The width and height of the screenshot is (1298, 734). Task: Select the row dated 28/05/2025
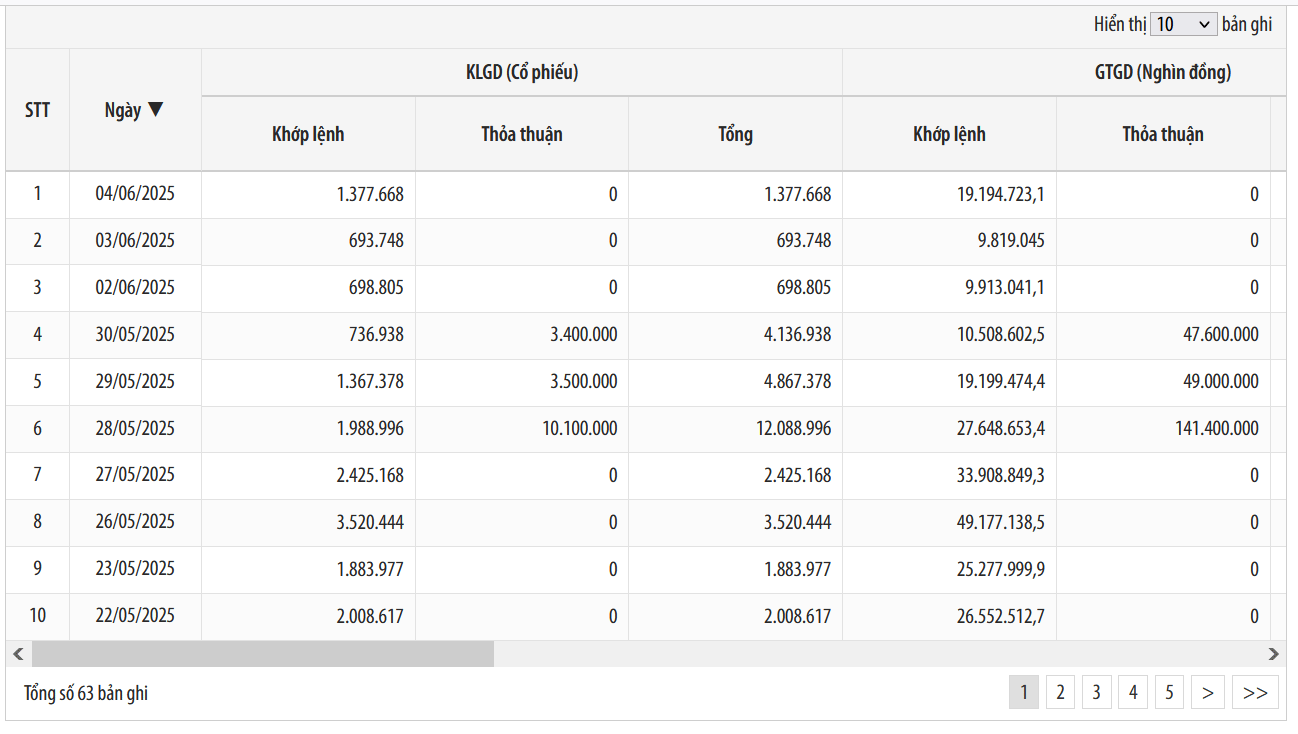(x=135, y=429)
